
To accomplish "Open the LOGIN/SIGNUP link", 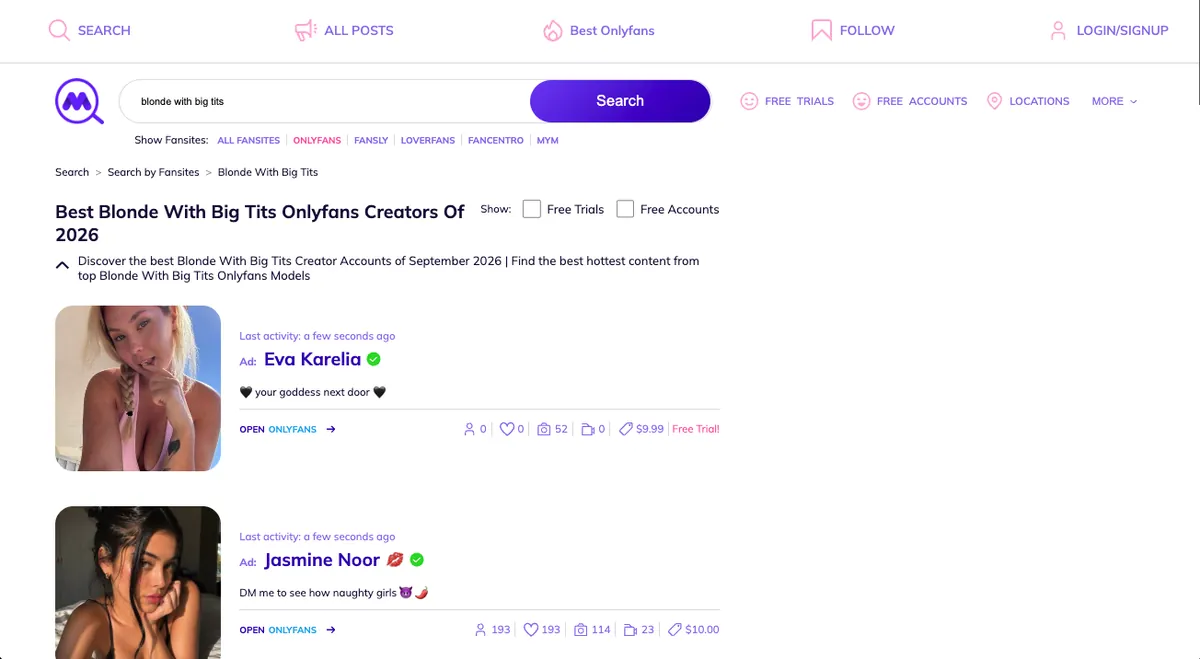I will 1122,31.
